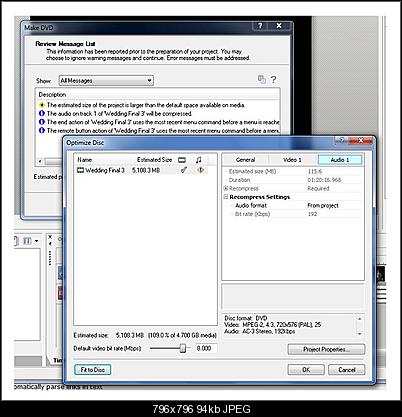Select the Audio 1 tab
Image resolution: width=402 pixels, height=417 pixels.
(x=340, y=160)
